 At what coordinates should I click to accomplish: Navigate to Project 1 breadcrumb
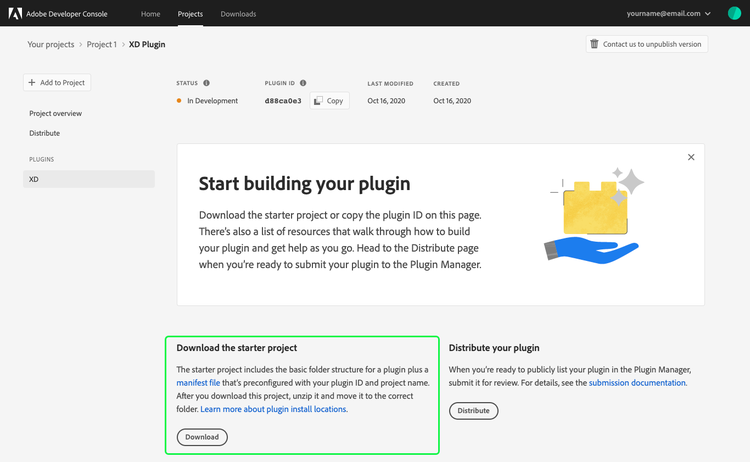pyautogui.click(x=101, y=45)
